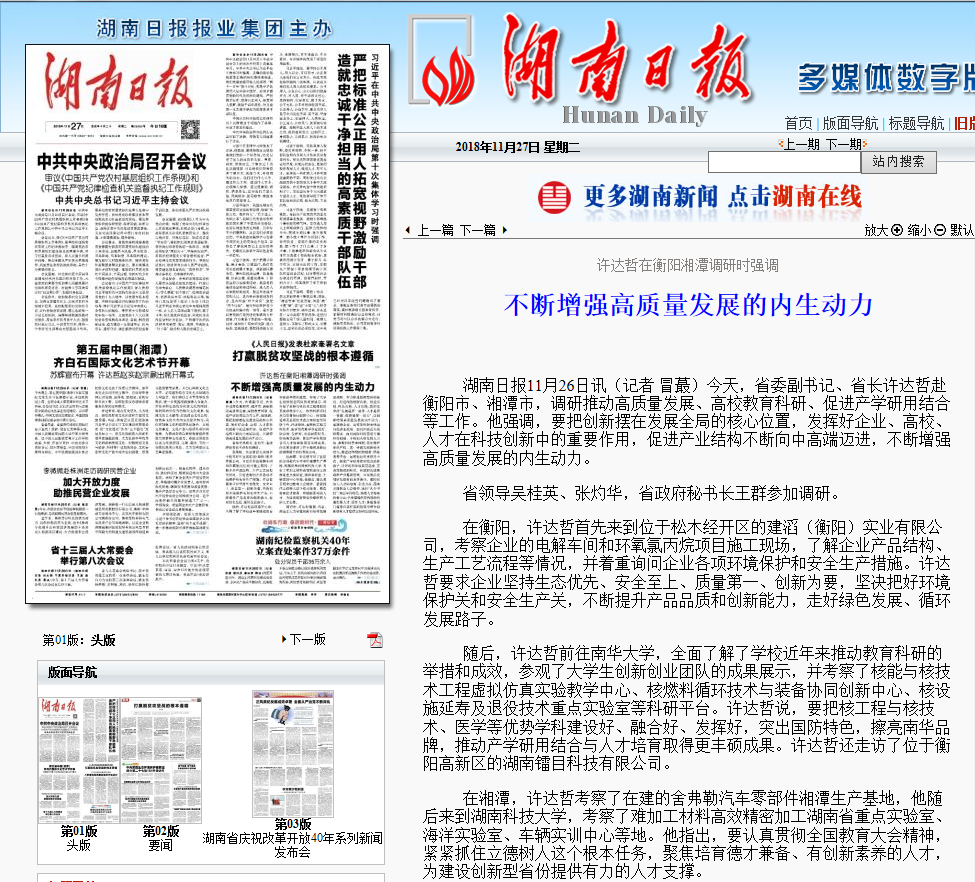Screen dimensions: 975x882
Task: Click the 放大 plus zoom icon
Action: pos(897,230)
